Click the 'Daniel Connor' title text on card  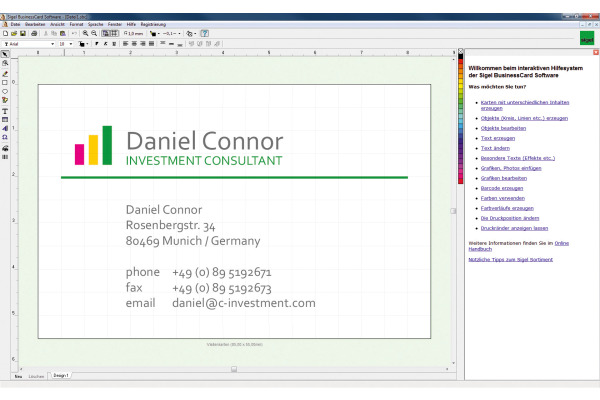coord(204,141)
